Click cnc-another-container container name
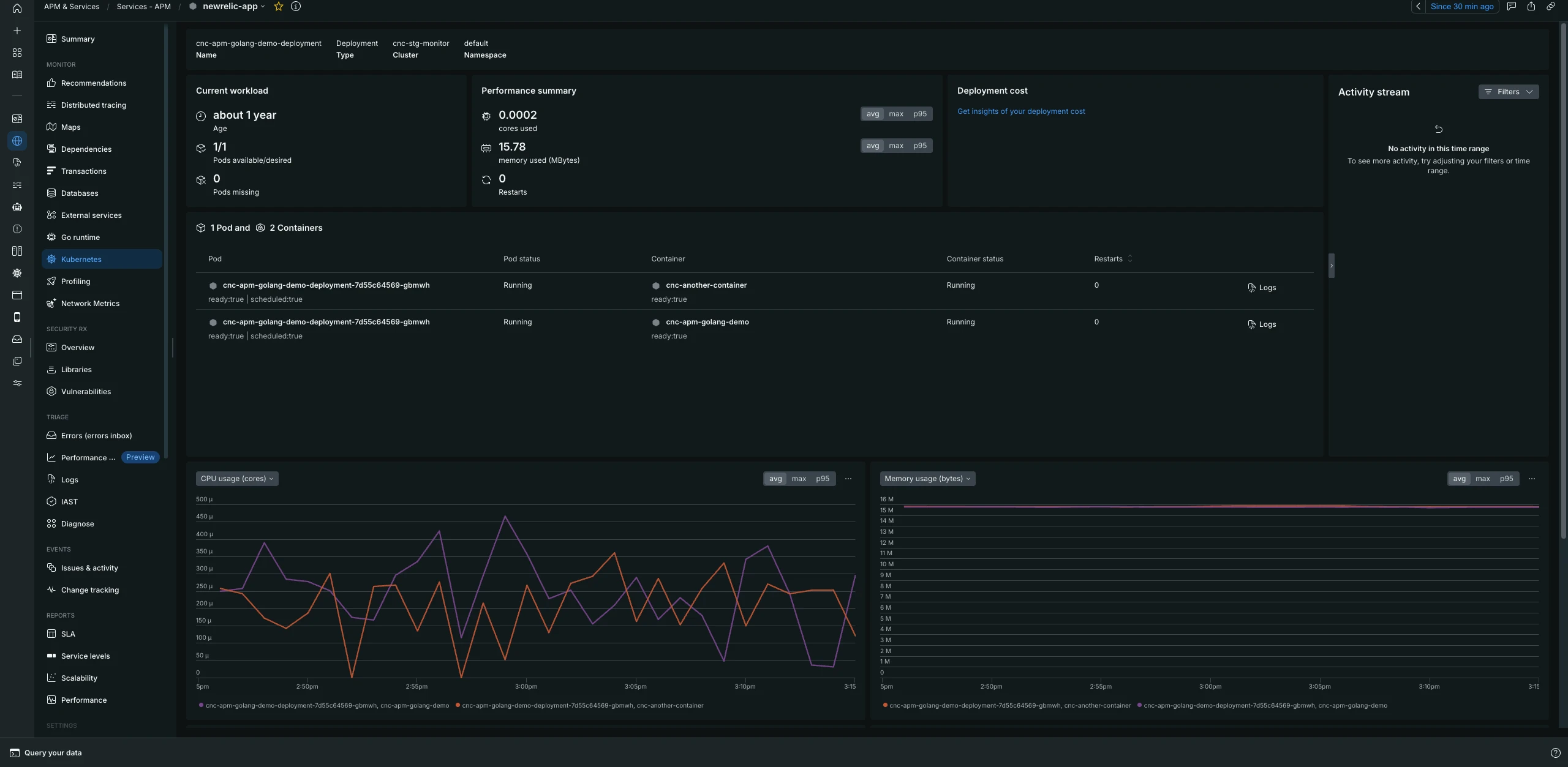 tap(706, 285)
